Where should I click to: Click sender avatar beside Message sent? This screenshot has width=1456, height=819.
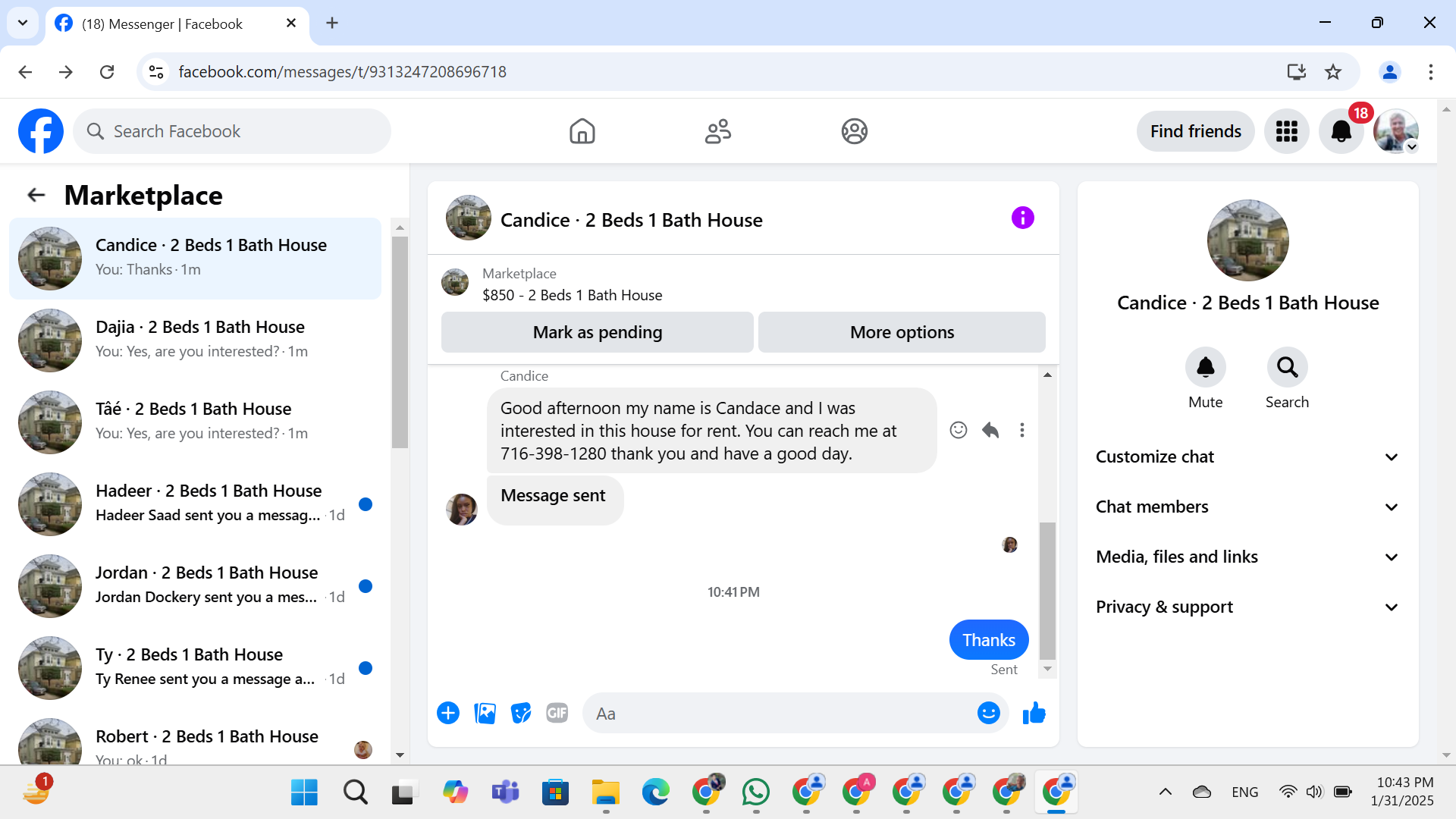tap(461, 509)
